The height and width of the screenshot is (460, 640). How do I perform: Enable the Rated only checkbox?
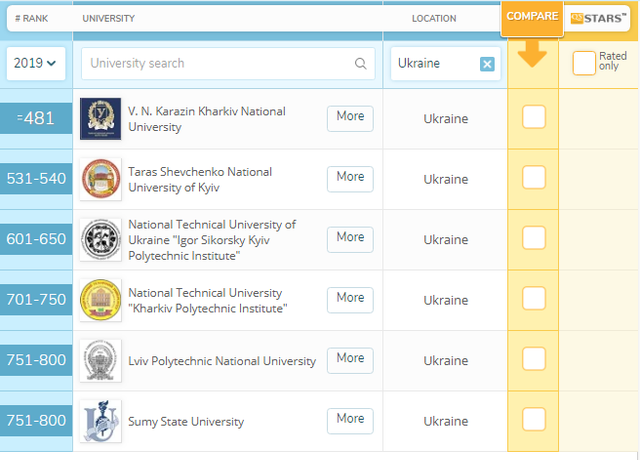click(x=584, y=63)
